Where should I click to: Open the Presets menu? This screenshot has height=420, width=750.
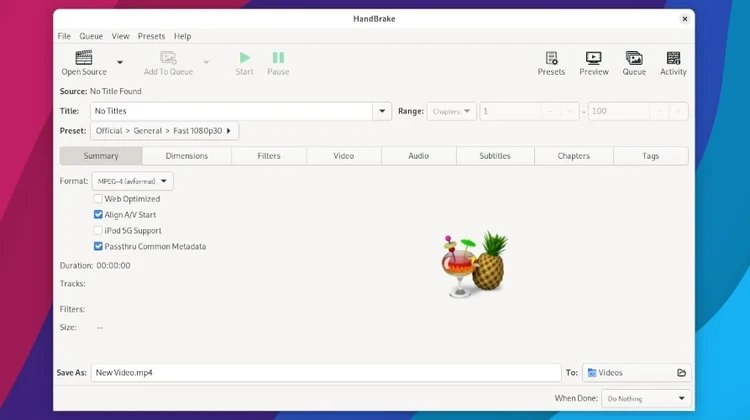click(151, 36)
